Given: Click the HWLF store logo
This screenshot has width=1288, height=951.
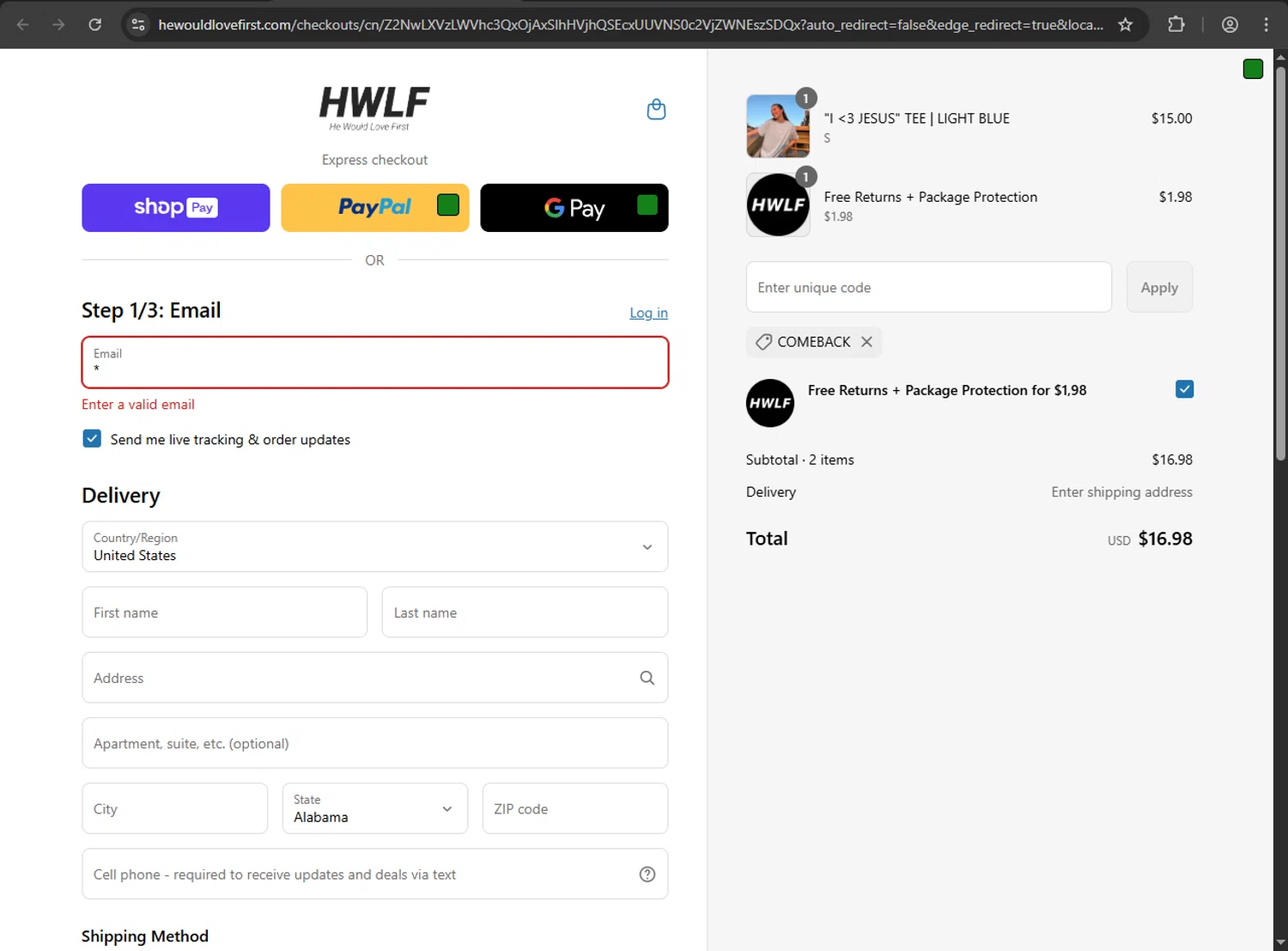Looking at the screenshot, I should pyautogui.click(x=374, y=108).
